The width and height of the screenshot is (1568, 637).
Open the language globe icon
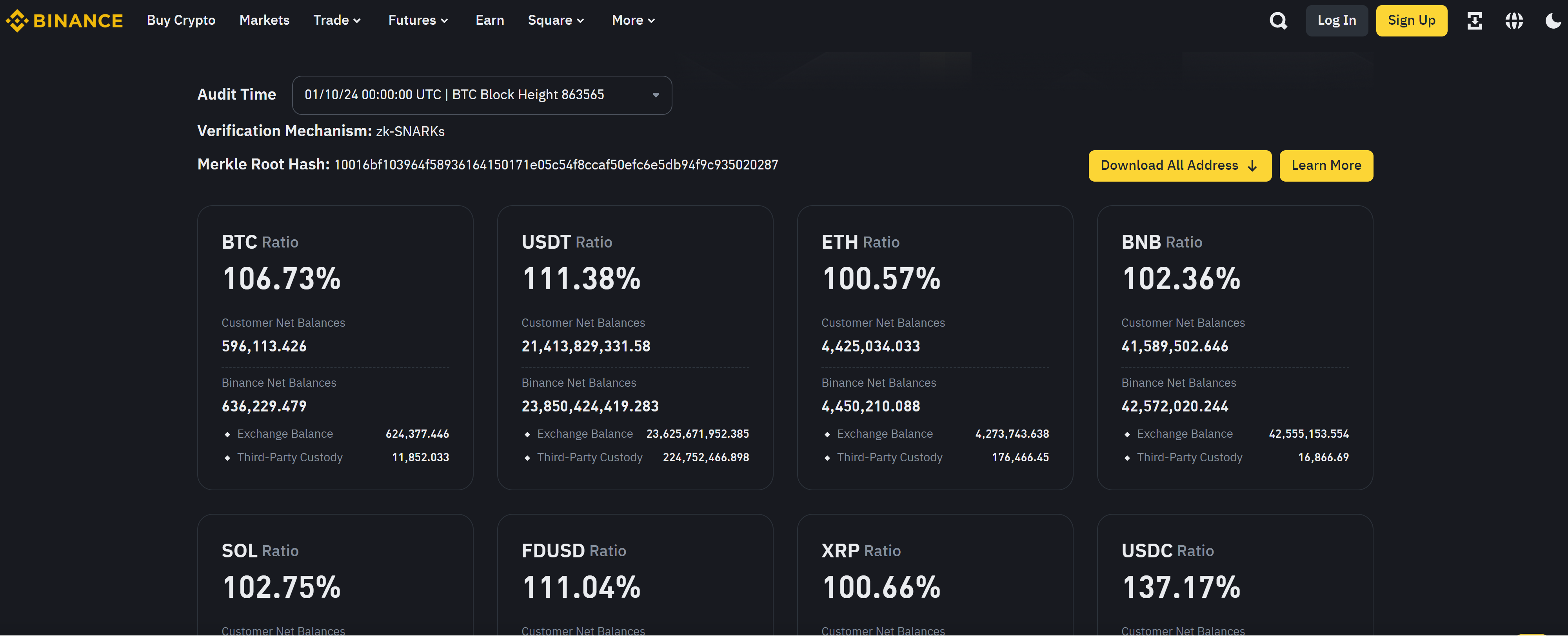(x=1514, y=21)
